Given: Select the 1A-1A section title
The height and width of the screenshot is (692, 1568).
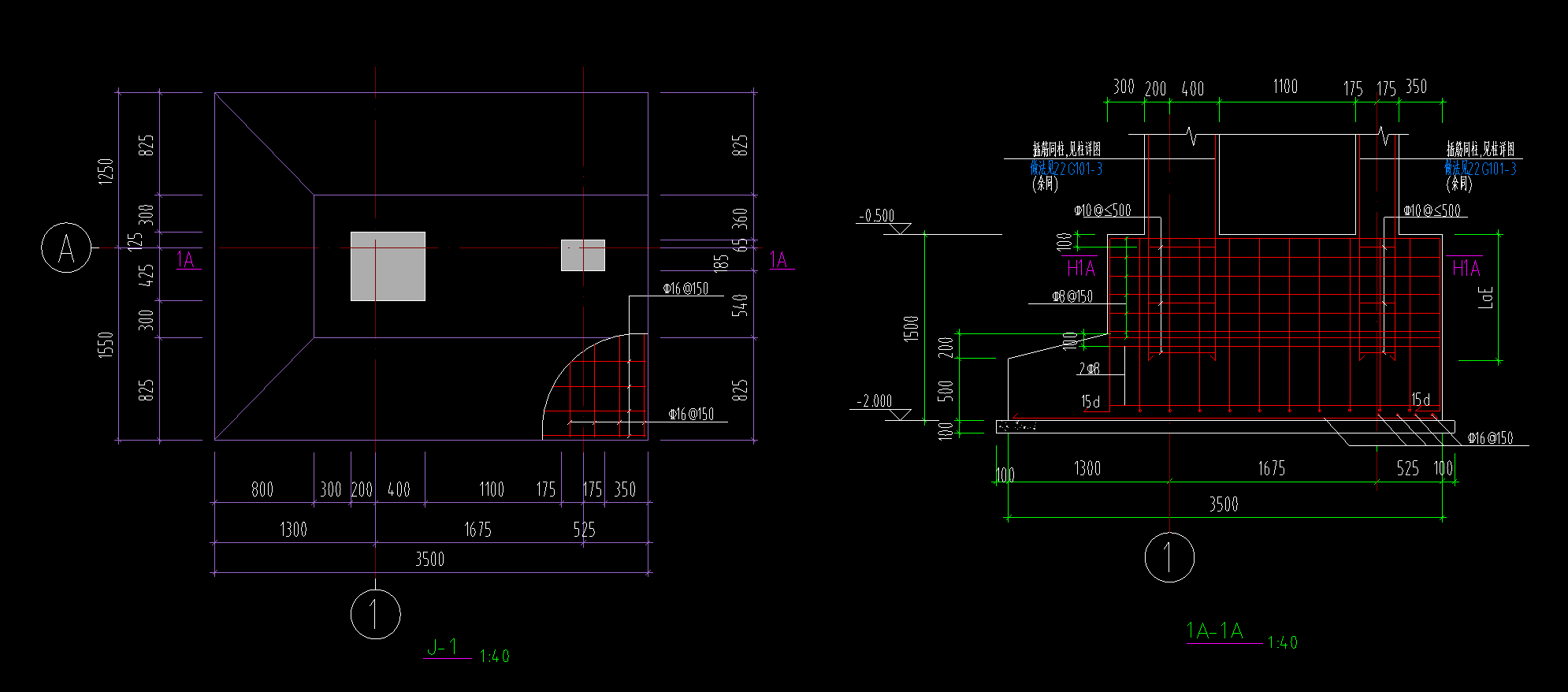Looking at the screenshot, I should (x=1214, y=631).
